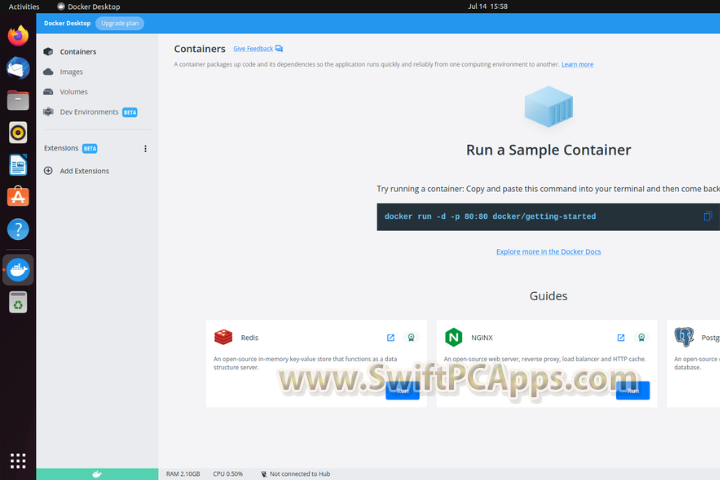The height and width of the screenshot is (480, 720).
Task: Click the Redis logo icon
Action: [223, 337]
